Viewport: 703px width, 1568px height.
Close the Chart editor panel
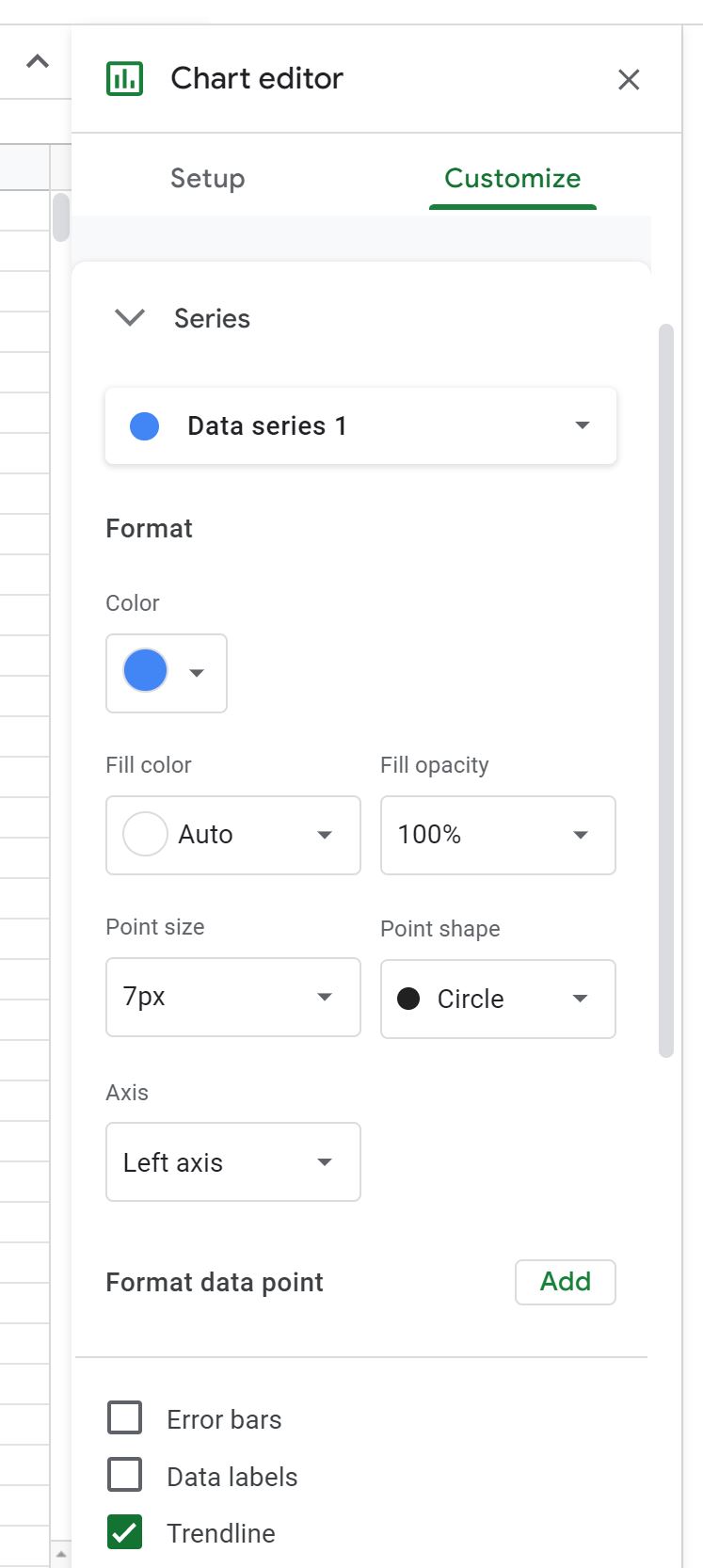tap(629, 80)
